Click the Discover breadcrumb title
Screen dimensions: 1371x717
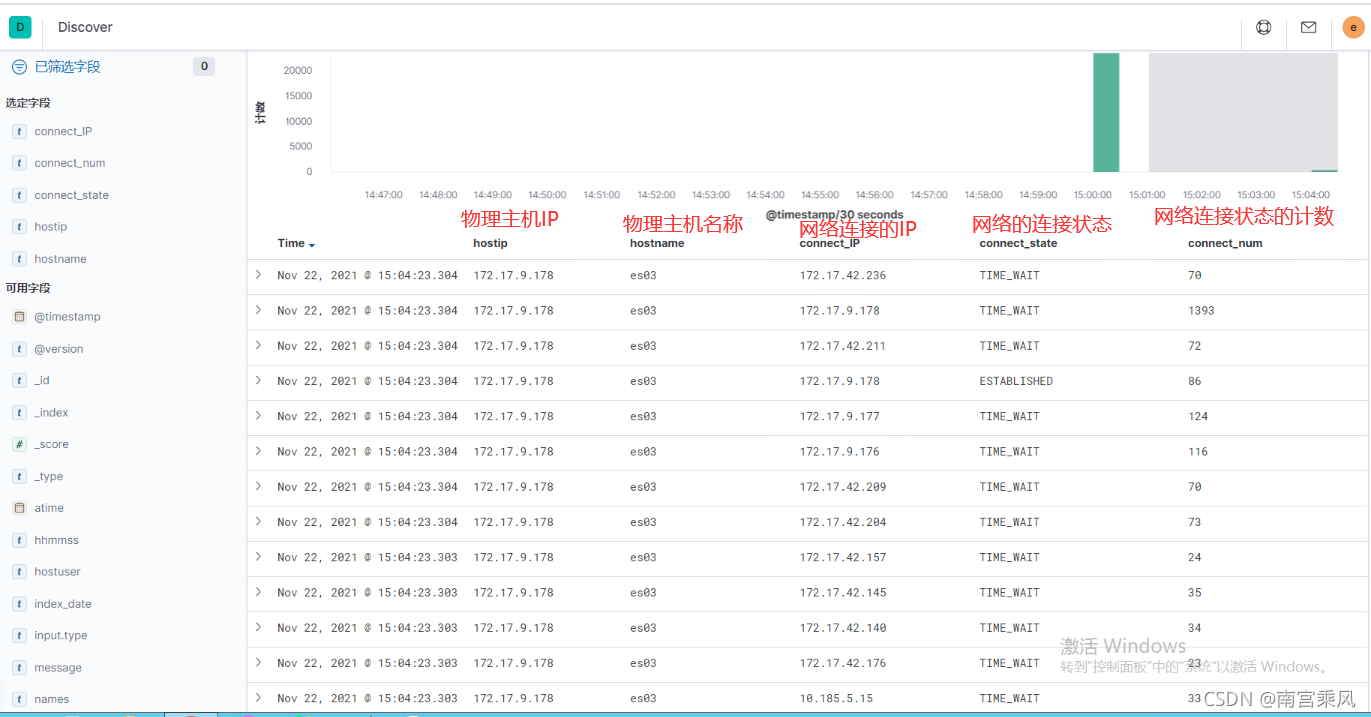(x=85, y=27)
